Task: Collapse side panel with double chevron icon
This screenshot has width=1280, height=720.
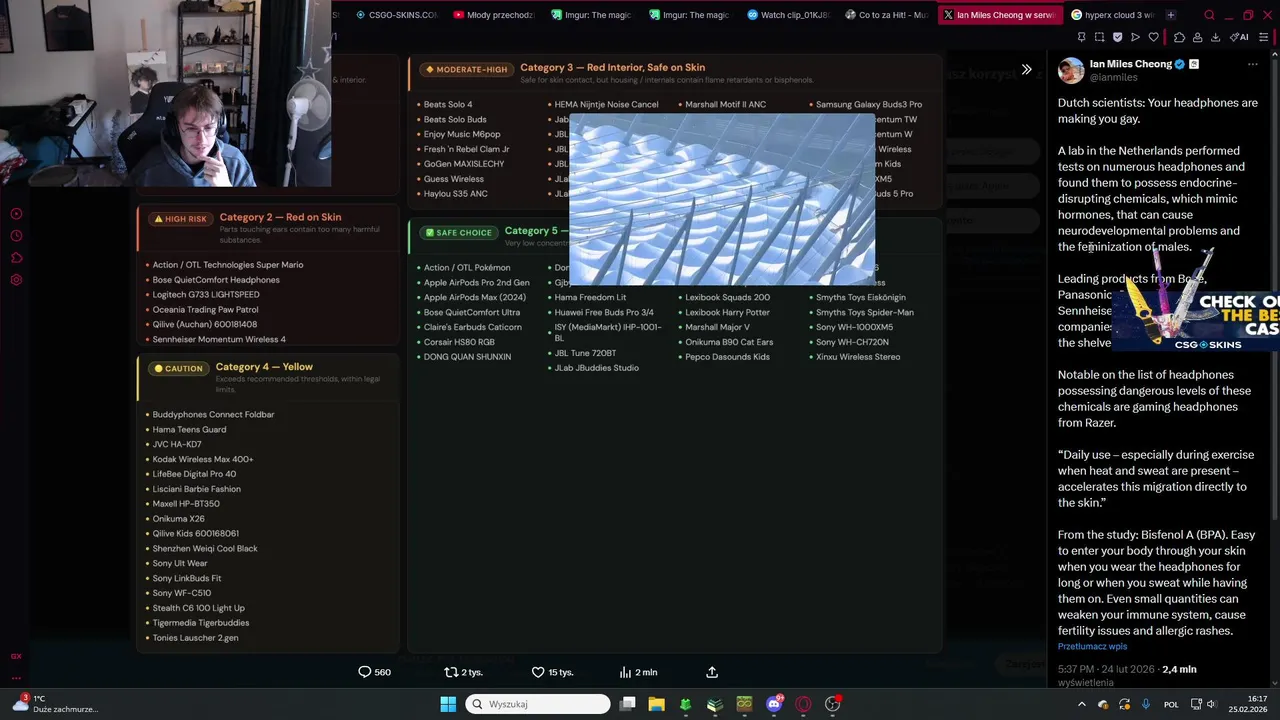Action: pos(1026,69)
